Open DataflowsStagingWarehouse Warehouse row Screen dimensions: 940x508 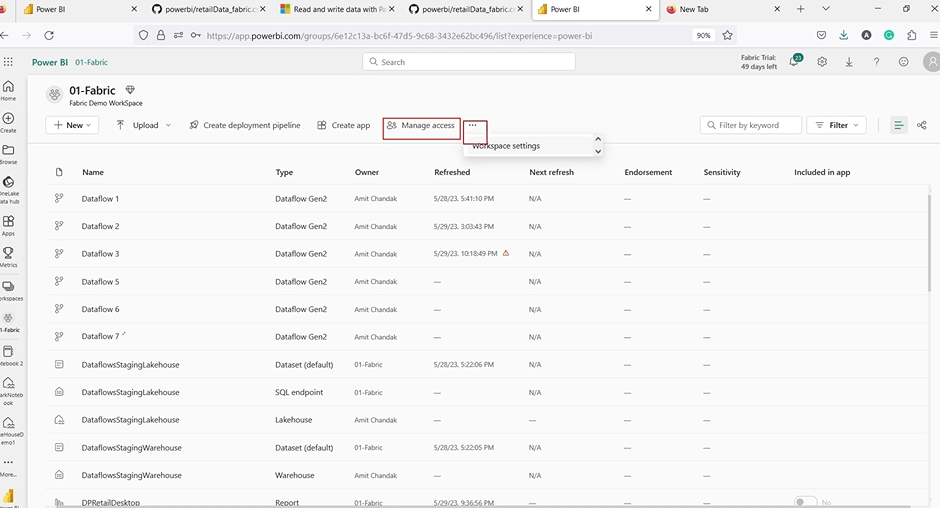[487, 475]
